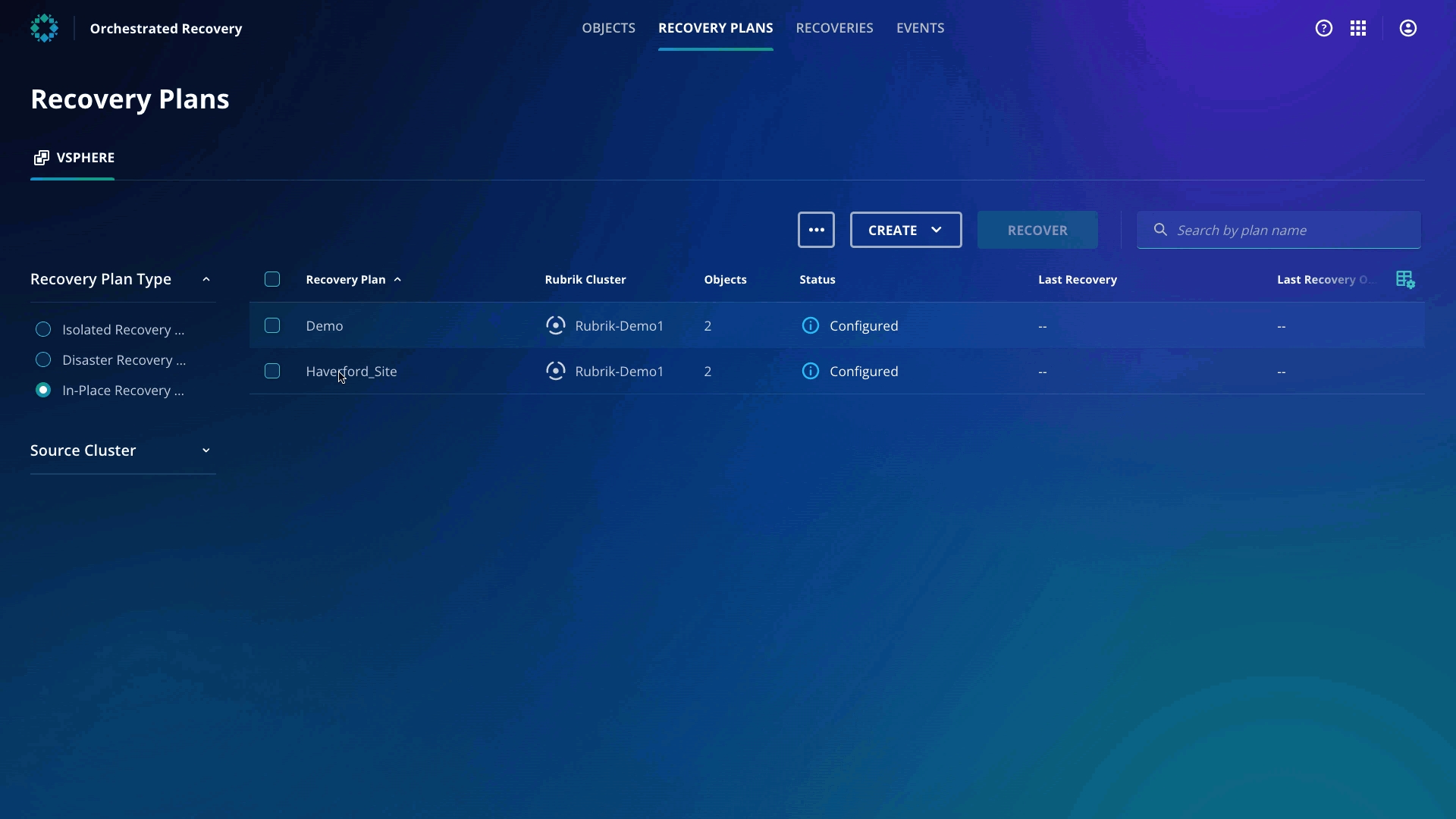Expand Source Cluster filter
This screenshot has width=1456, height=819.
[x=206, y=450]
